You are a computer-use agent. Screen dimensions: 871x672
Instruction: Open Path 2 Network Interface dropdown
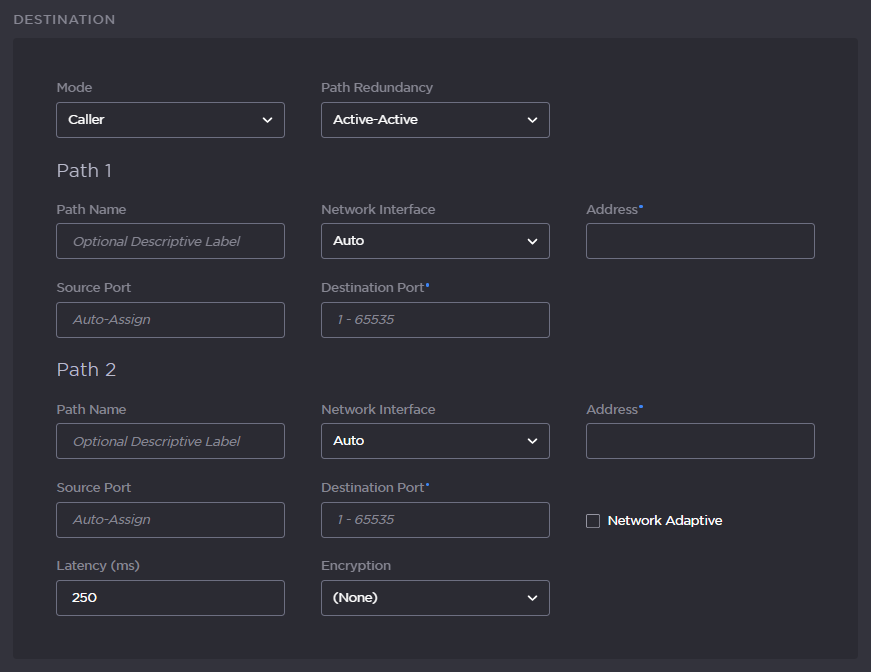click(435, 440)
